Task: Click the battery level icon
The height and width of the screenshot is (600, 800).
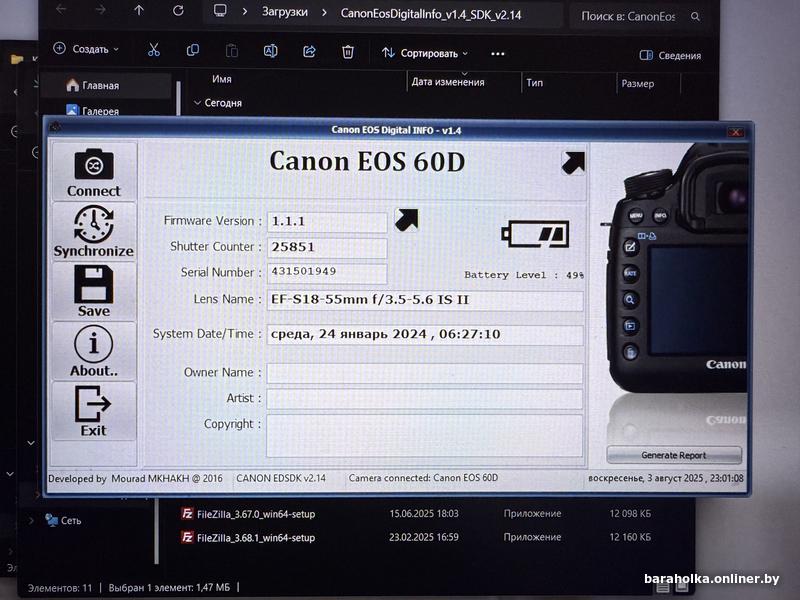Action: [535, 234]
